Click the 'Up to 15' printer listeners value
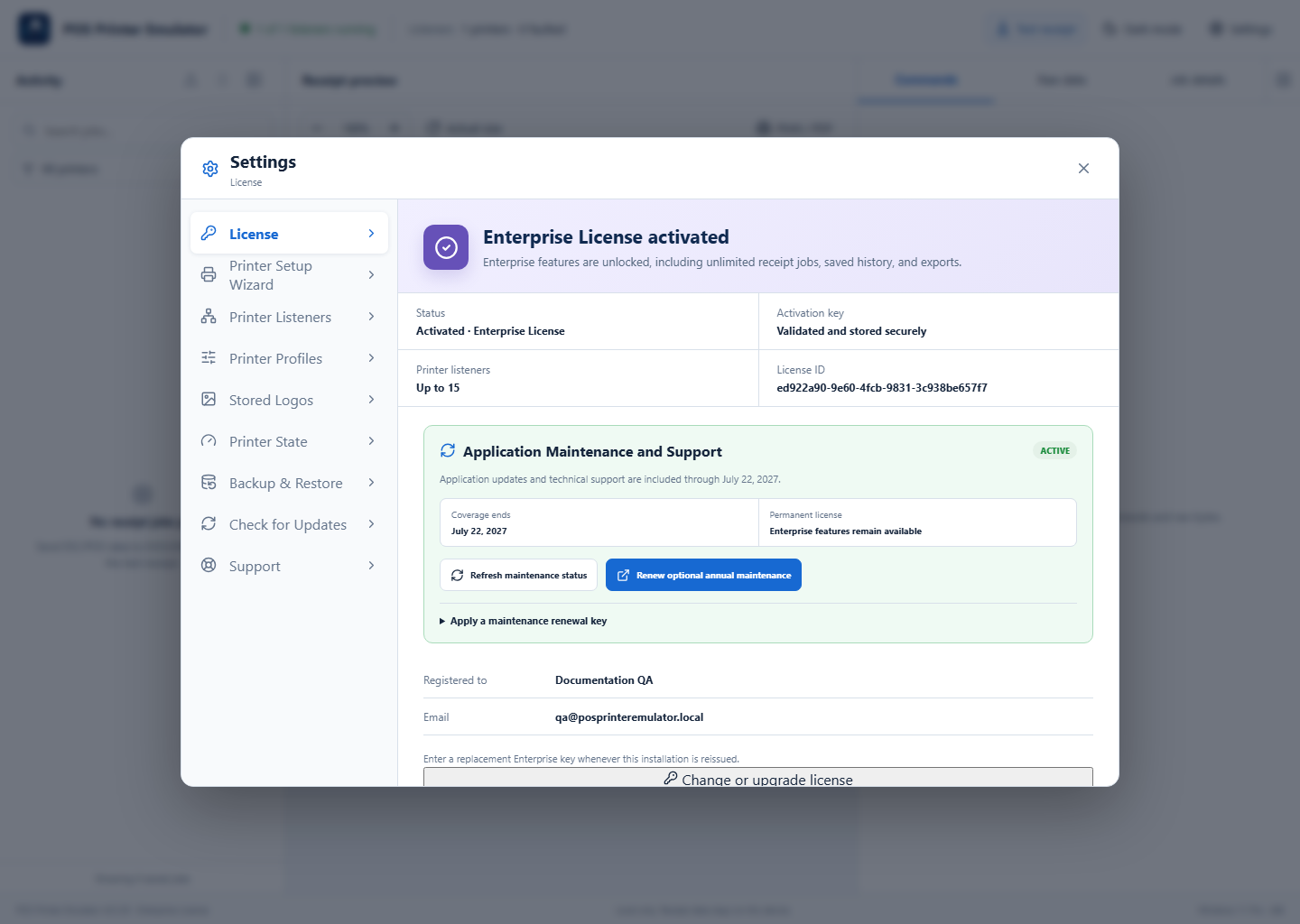Viewport: 1300px width, 924px height. coord(438,388)
